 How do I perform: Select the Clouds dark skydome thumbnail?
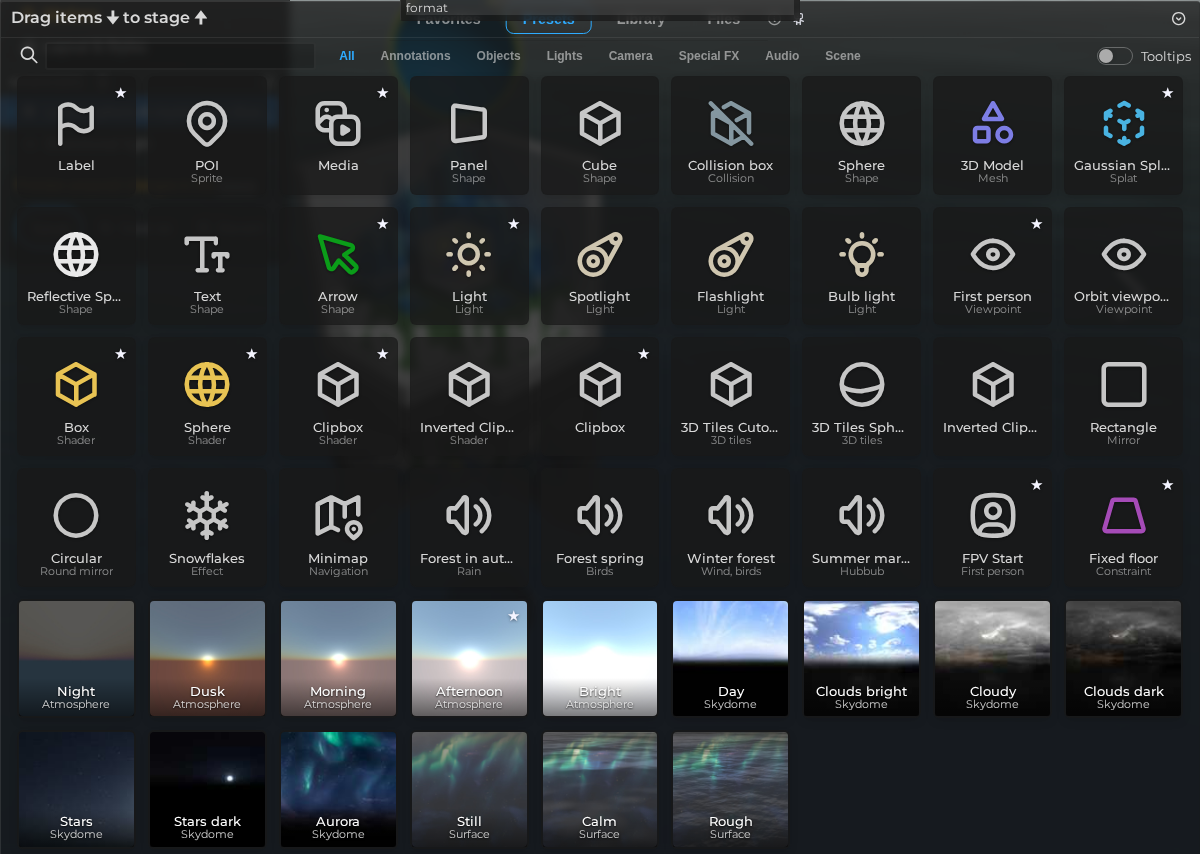pos(1124,658)
